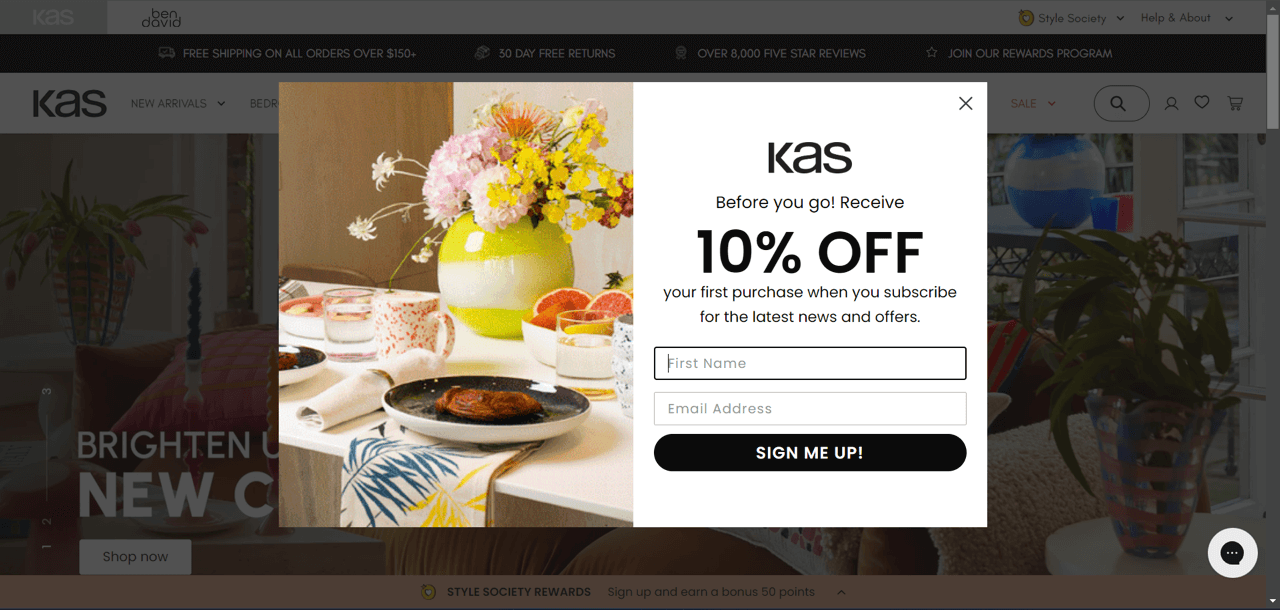This screenshot has width=1280, height=610.
Task: Go to KAS home logo in navigation
Action: click(69, 103)
